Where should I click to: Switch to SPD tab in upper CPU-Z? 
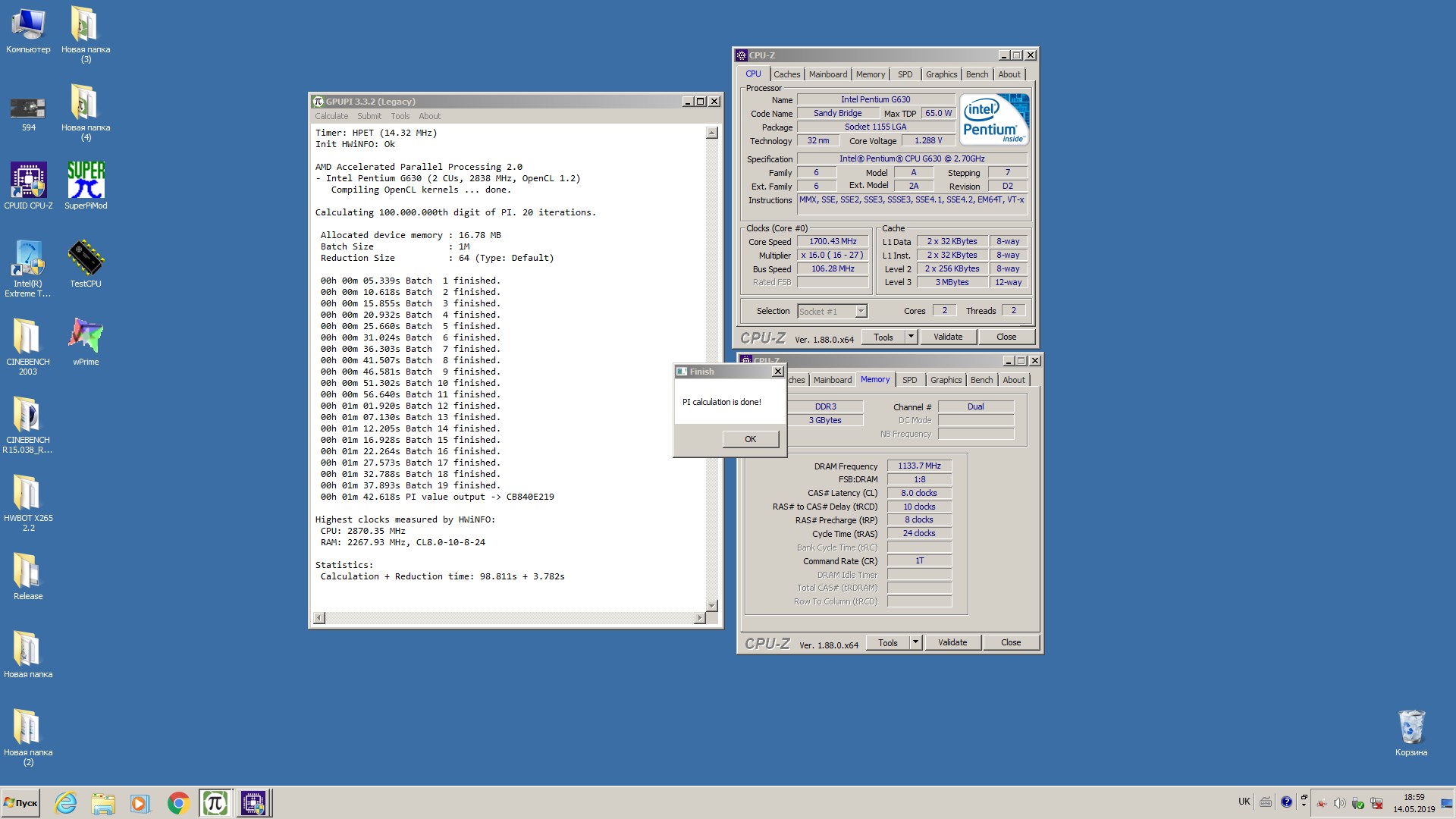(905, 74)
